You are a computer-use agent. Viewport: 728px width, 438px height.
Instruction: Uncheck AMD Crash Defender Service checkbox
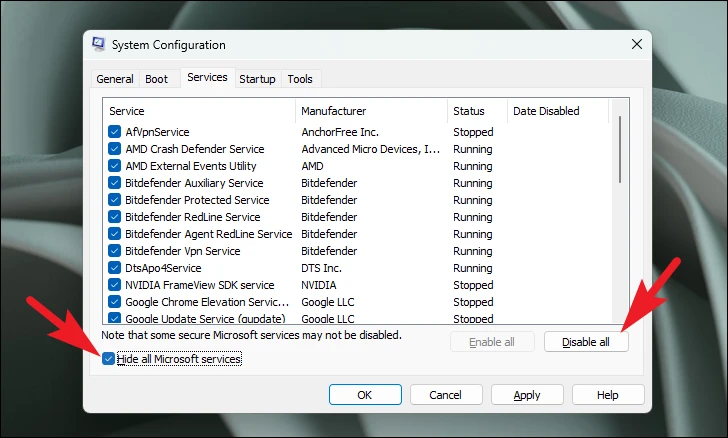click(x=114, y=149)
